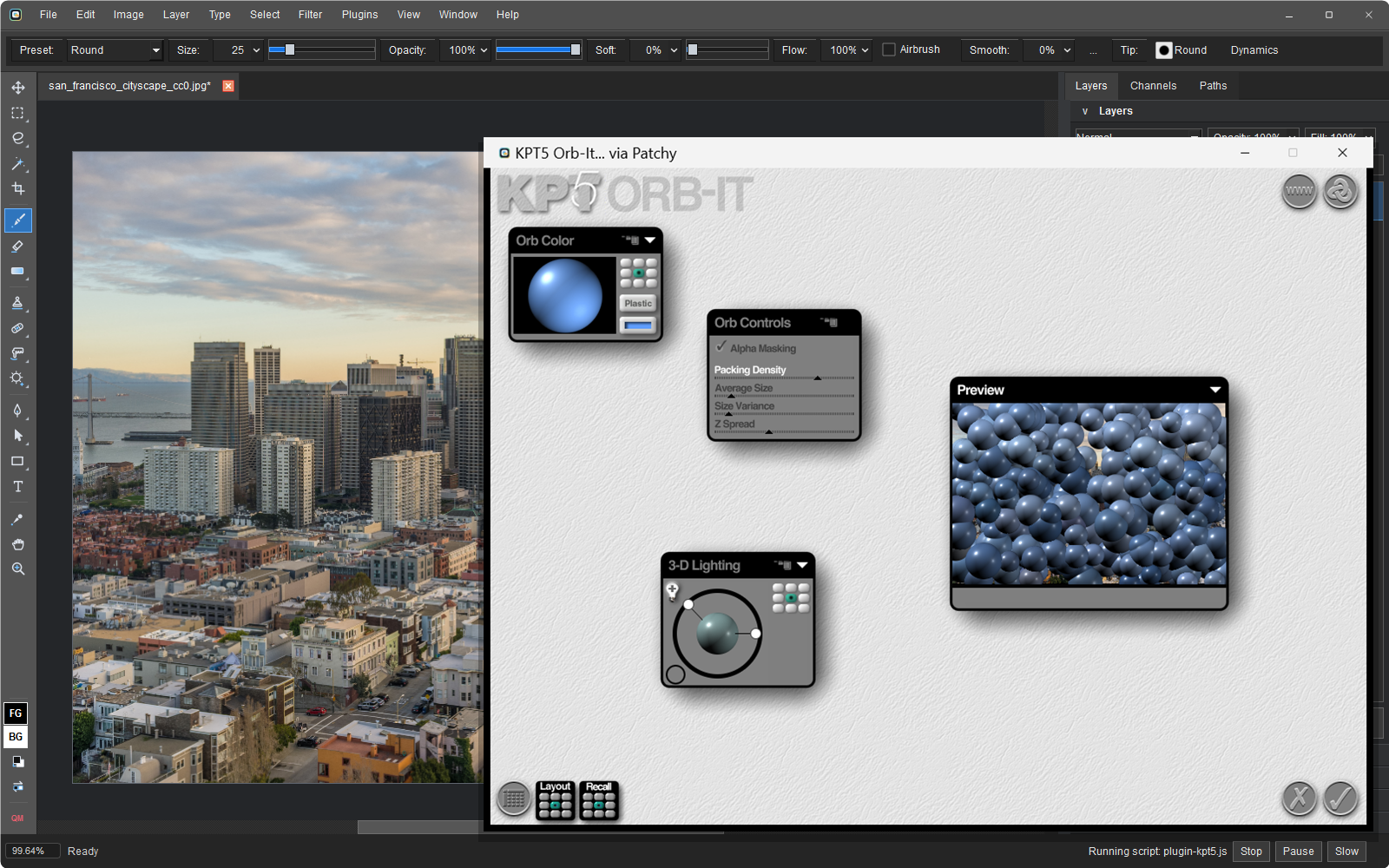Click the light bulb icon in 3-D Lighting
Image resolution: width=1389 pixels, height=868 pixels.
[672, 591]
